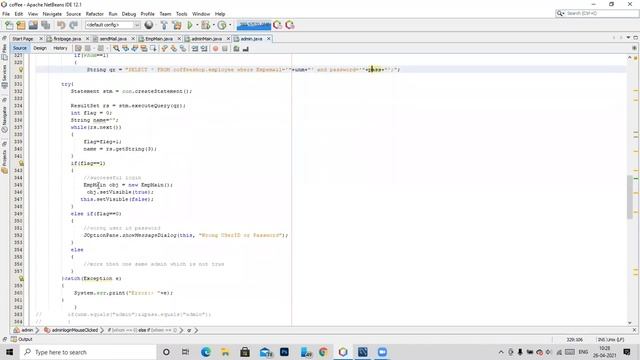The image size is (640, 360).
Task: Open the Projects side panel
Action: coord(4,162)
